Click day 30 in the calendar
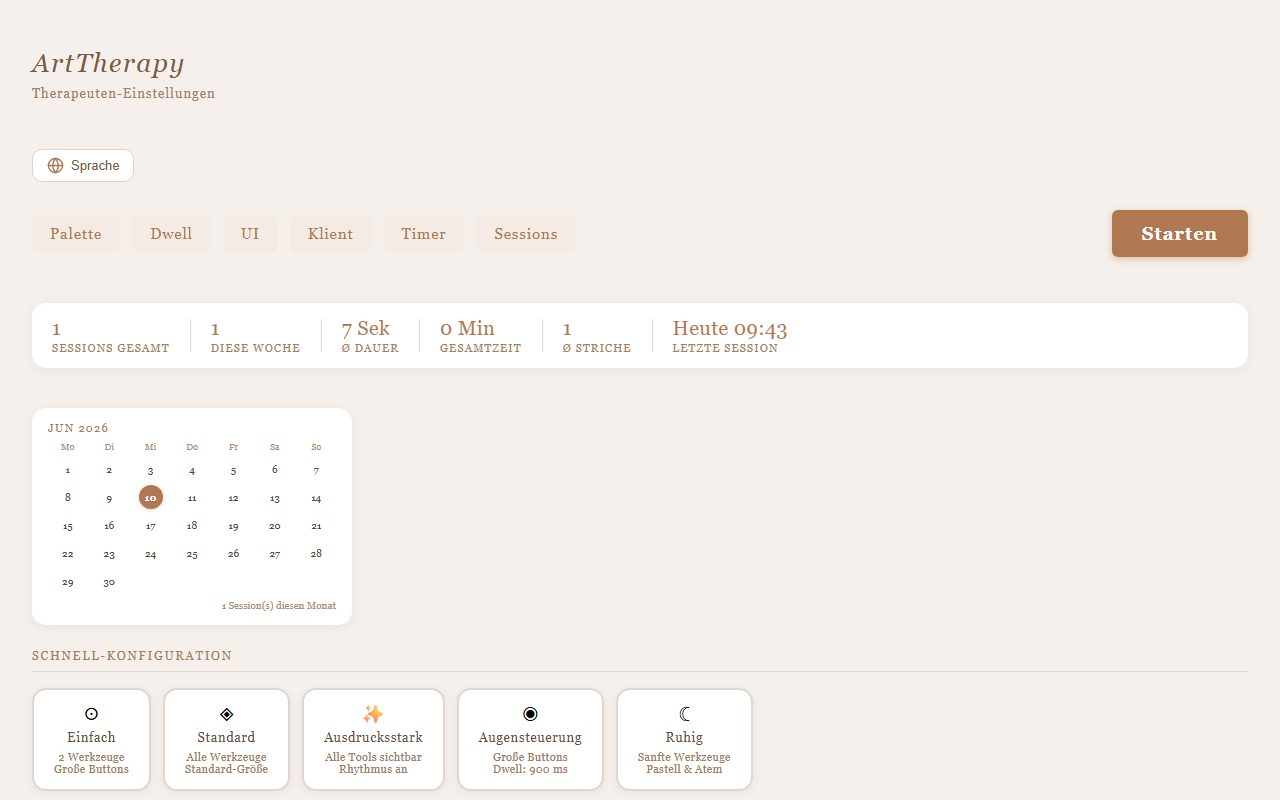The image size is (1280, 800). click(x=109, y=582)
